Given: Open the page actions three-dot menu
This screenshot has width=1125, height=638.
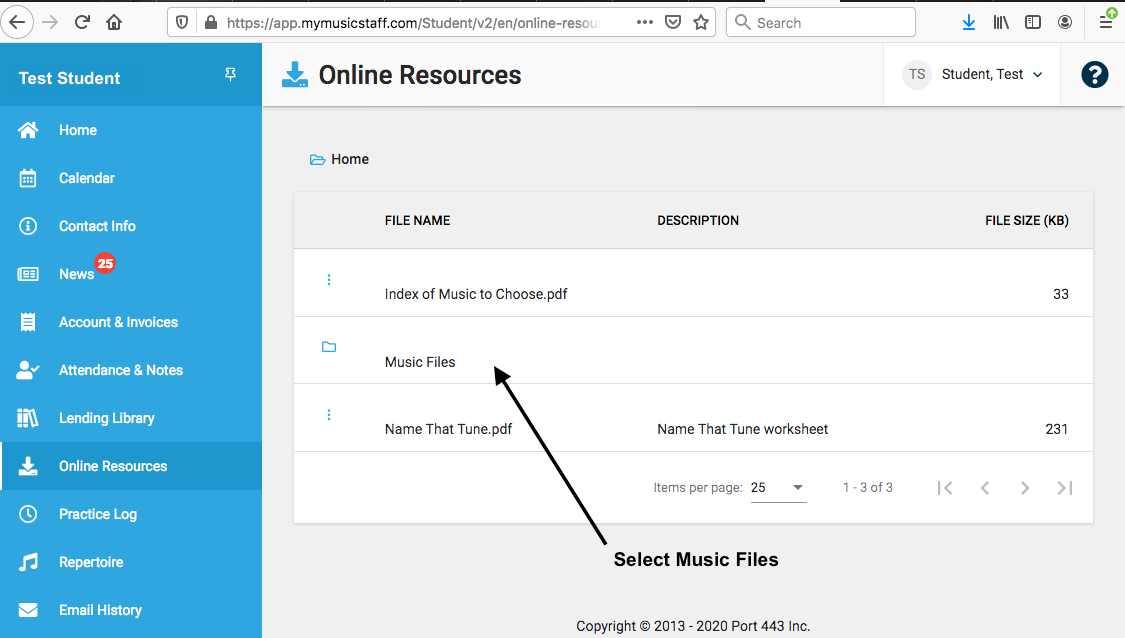Looking at the screenshot, I should (644, 22).
